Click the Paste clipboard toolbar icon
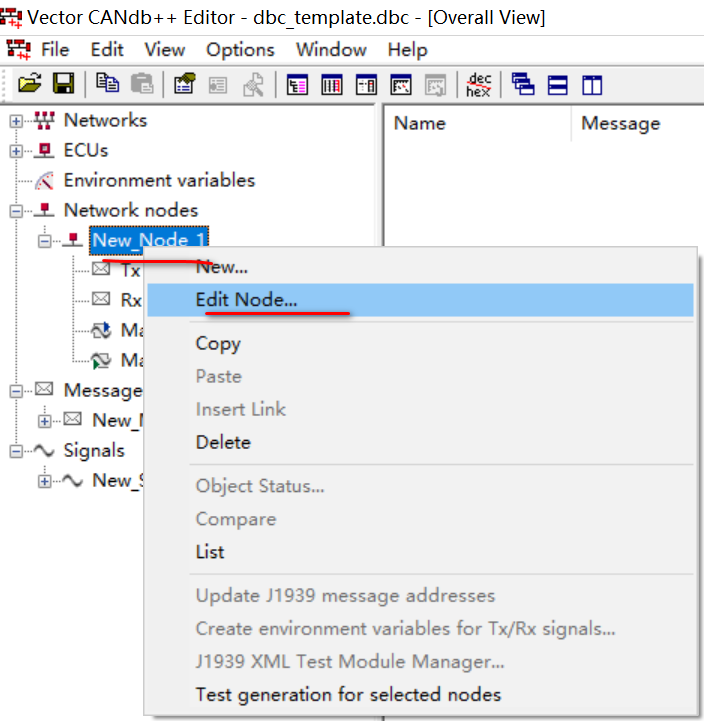The width and height of the screenshot is (704, 721). click(142, 84)
